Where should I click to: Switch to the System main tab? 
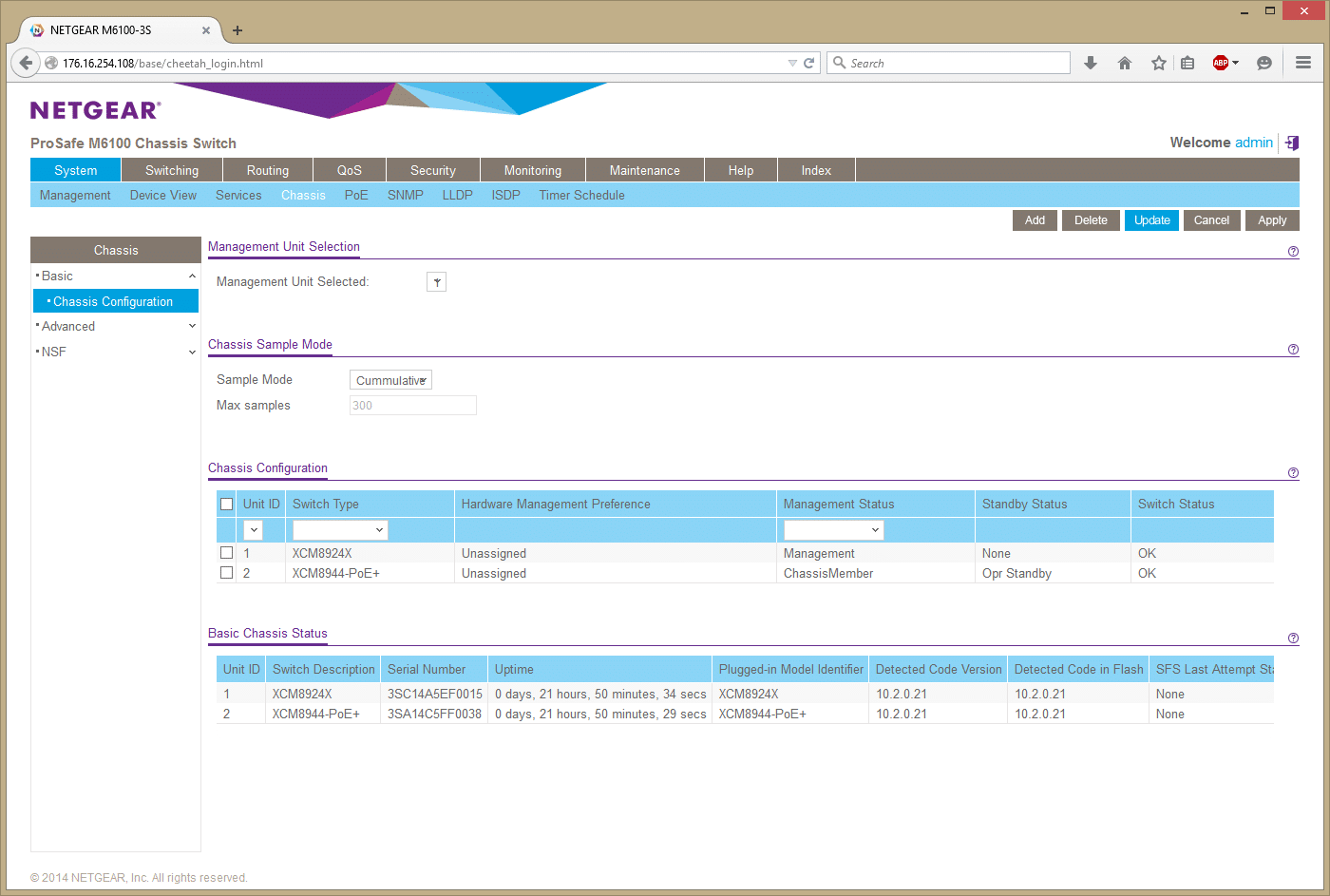pyautogui.click(x=76, y=170)
